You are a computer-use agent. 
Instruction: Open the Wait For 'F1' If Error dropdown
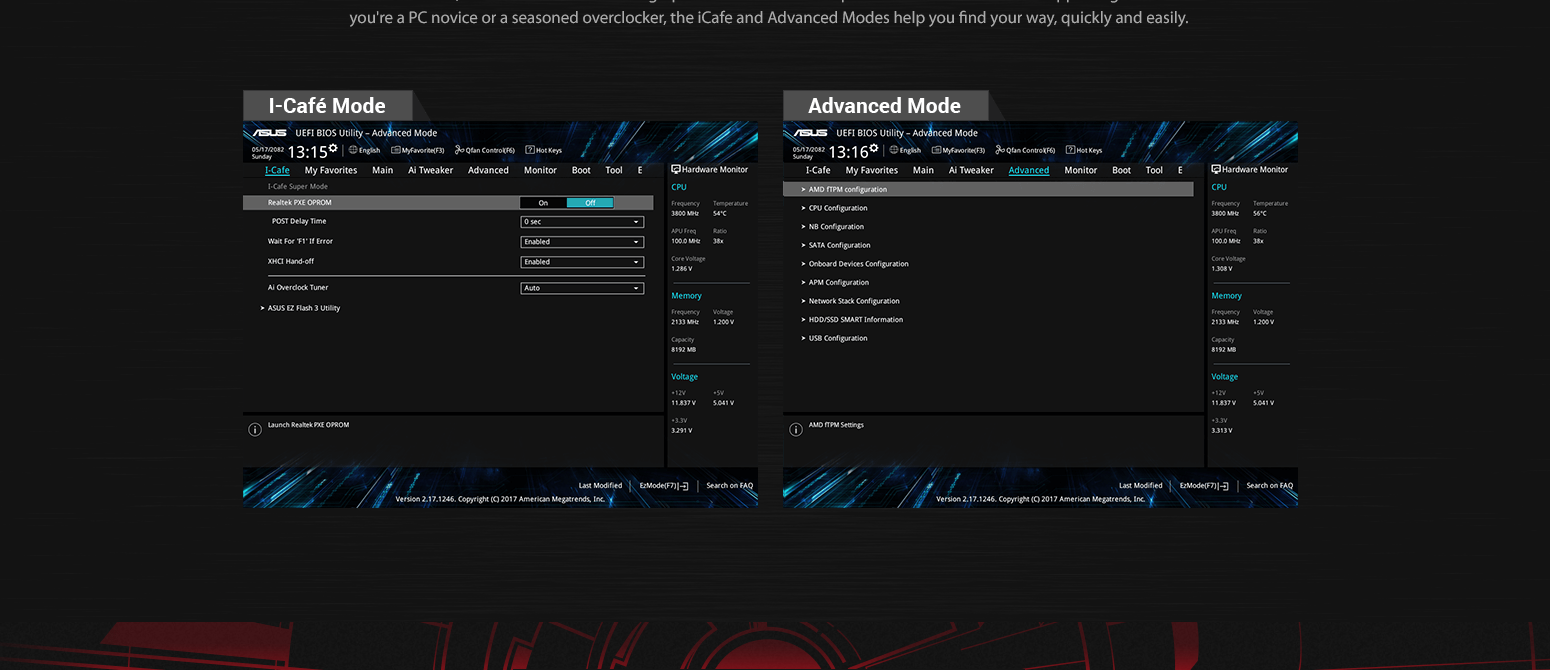click(x=582, y=242)
